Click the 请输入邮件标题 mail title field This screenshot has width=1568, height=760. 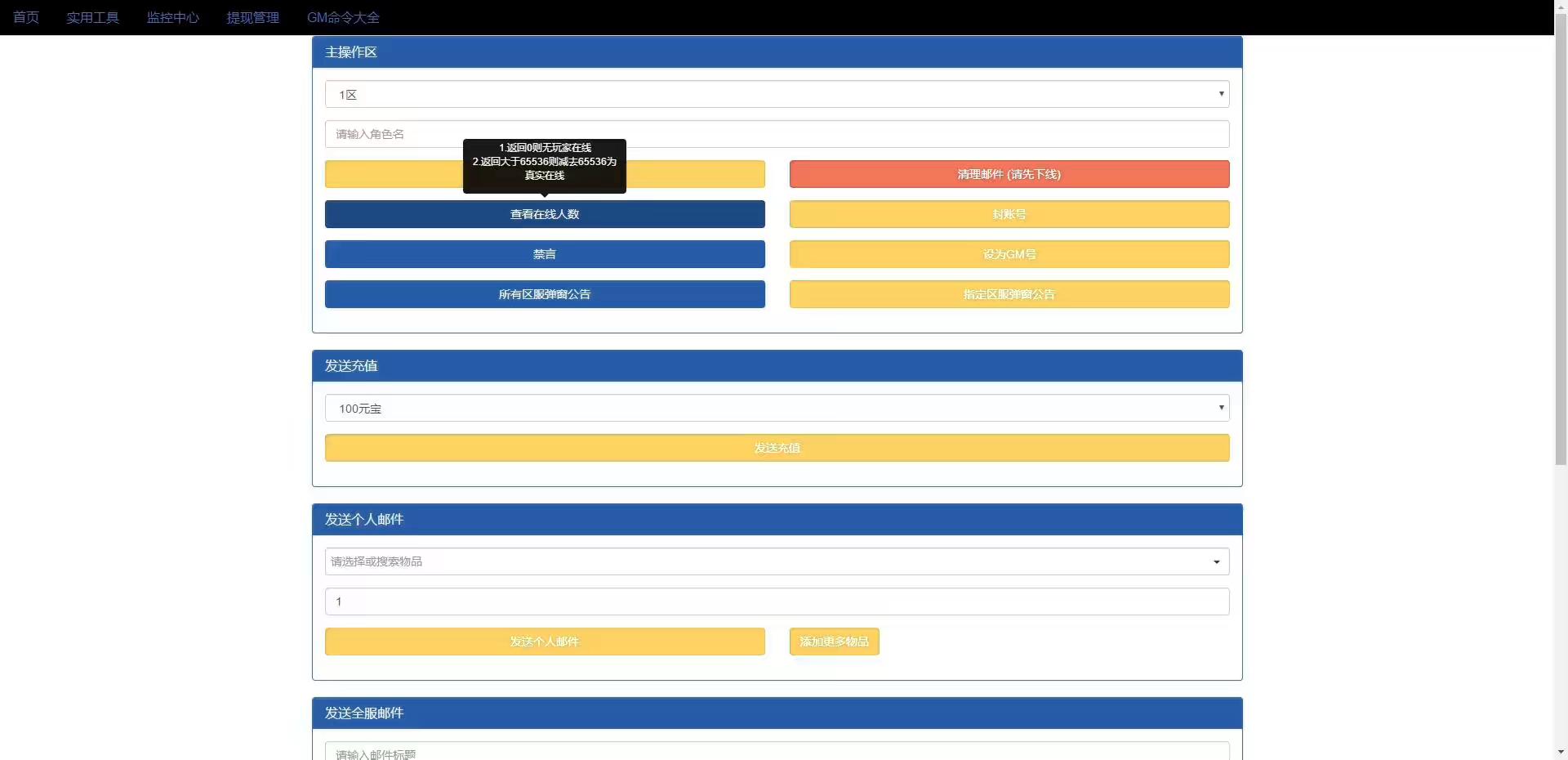pos(777,752)
